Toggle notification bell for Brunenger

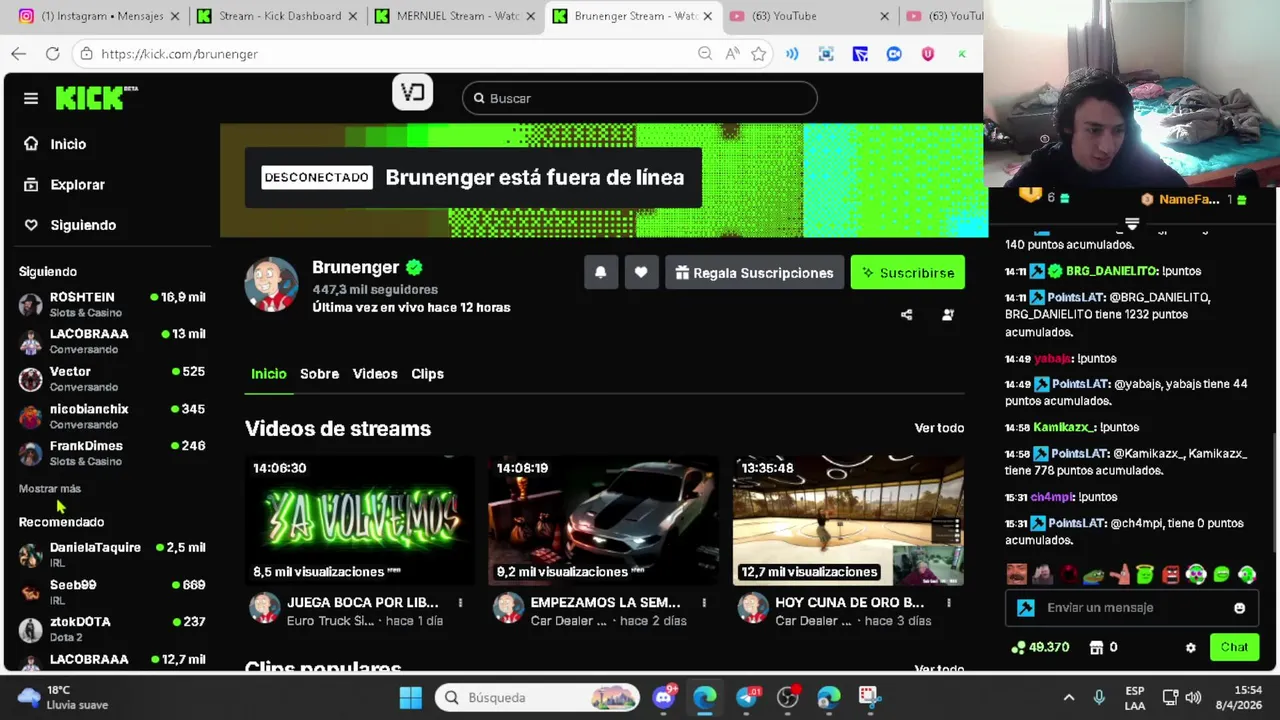pyautogui.click(x=601, y=272)
